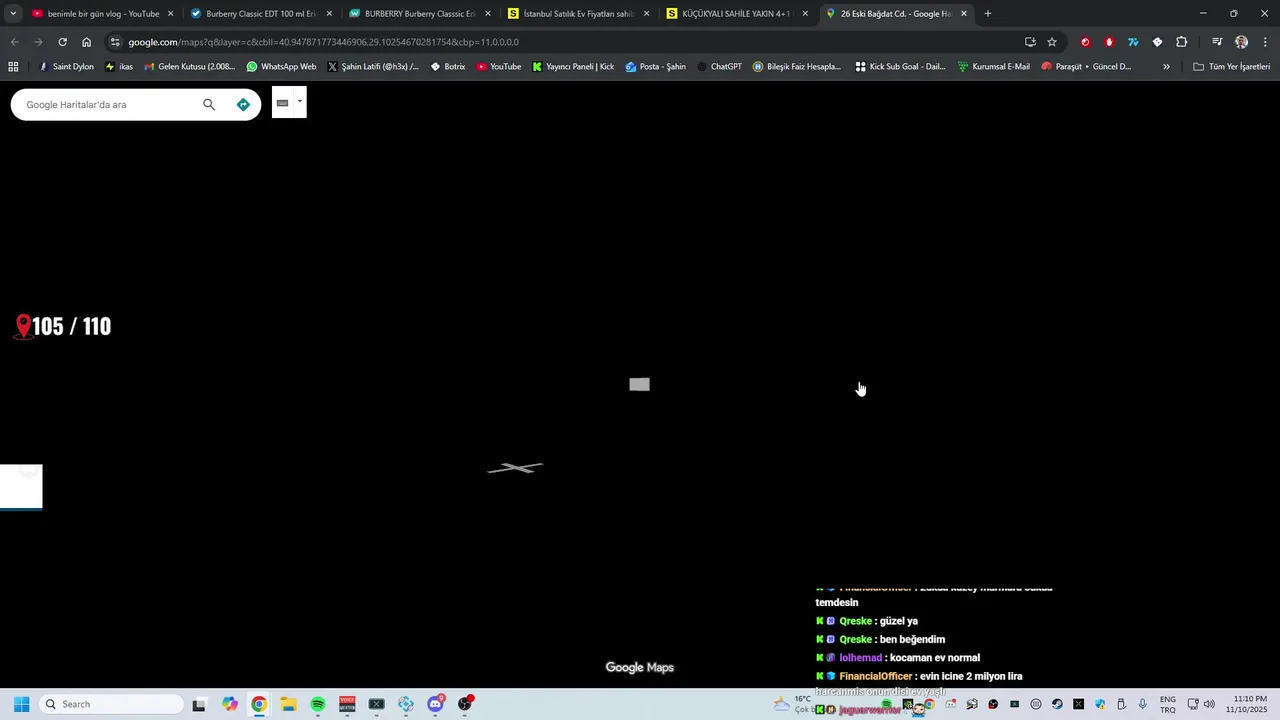
Task: Open the Extensions puzzle piece menu
Action: (x=1182, y=42)
